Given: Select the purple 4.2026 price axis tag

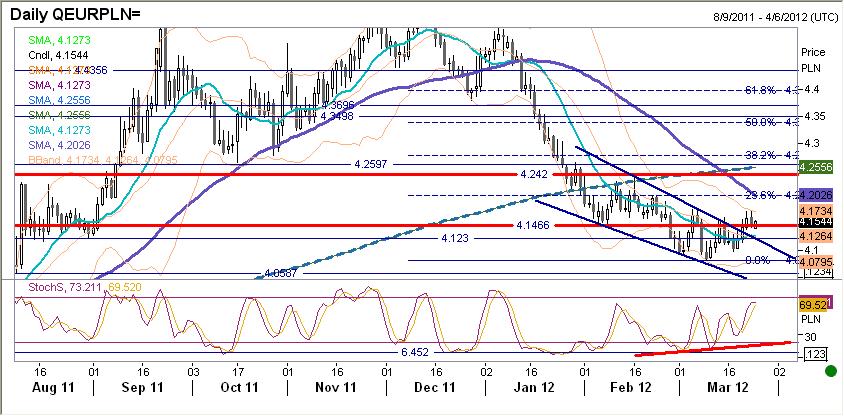Looking at the screenshot, I should point(817,194).
